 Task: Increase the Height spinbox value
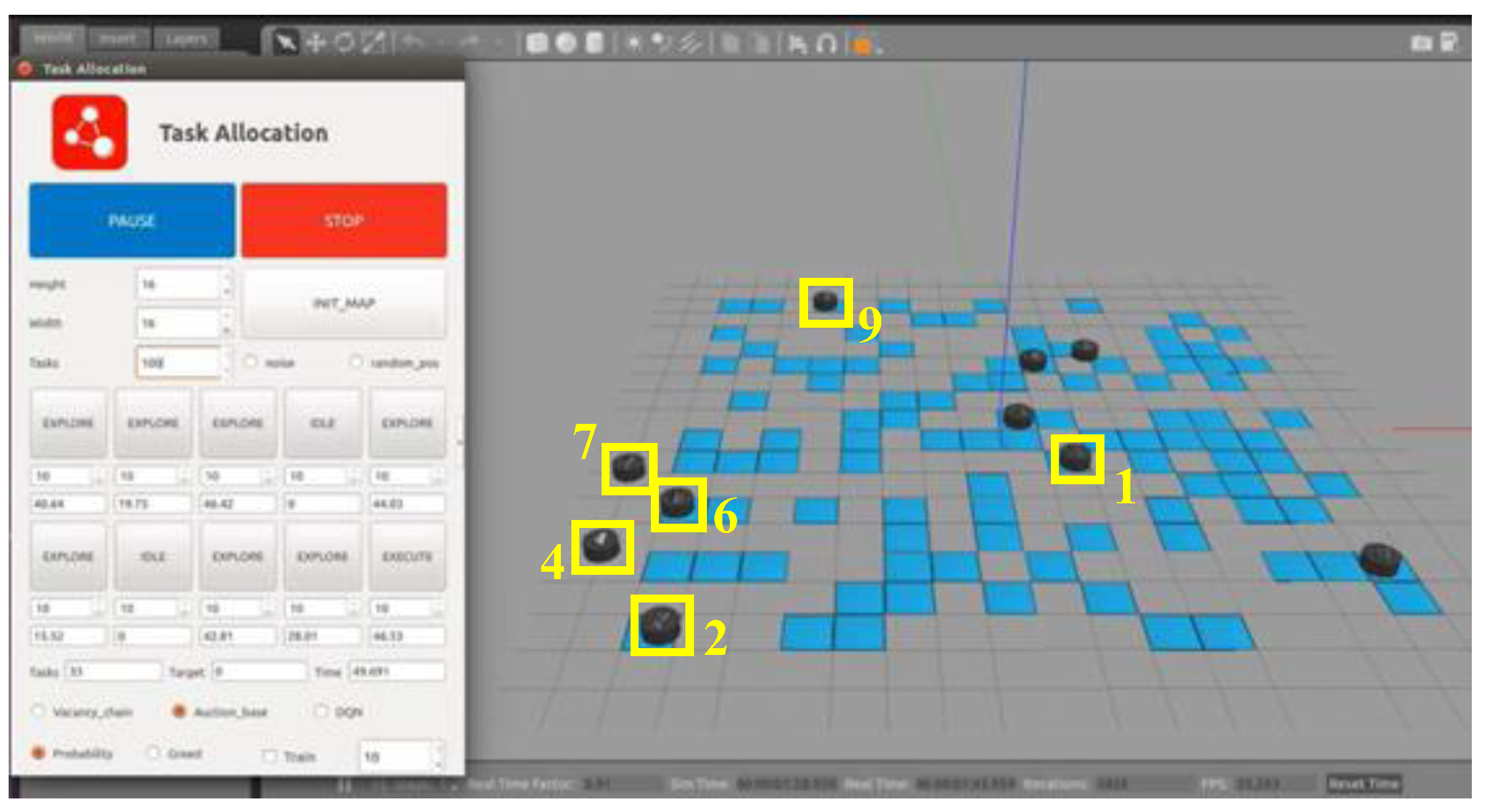coord(227,277)
